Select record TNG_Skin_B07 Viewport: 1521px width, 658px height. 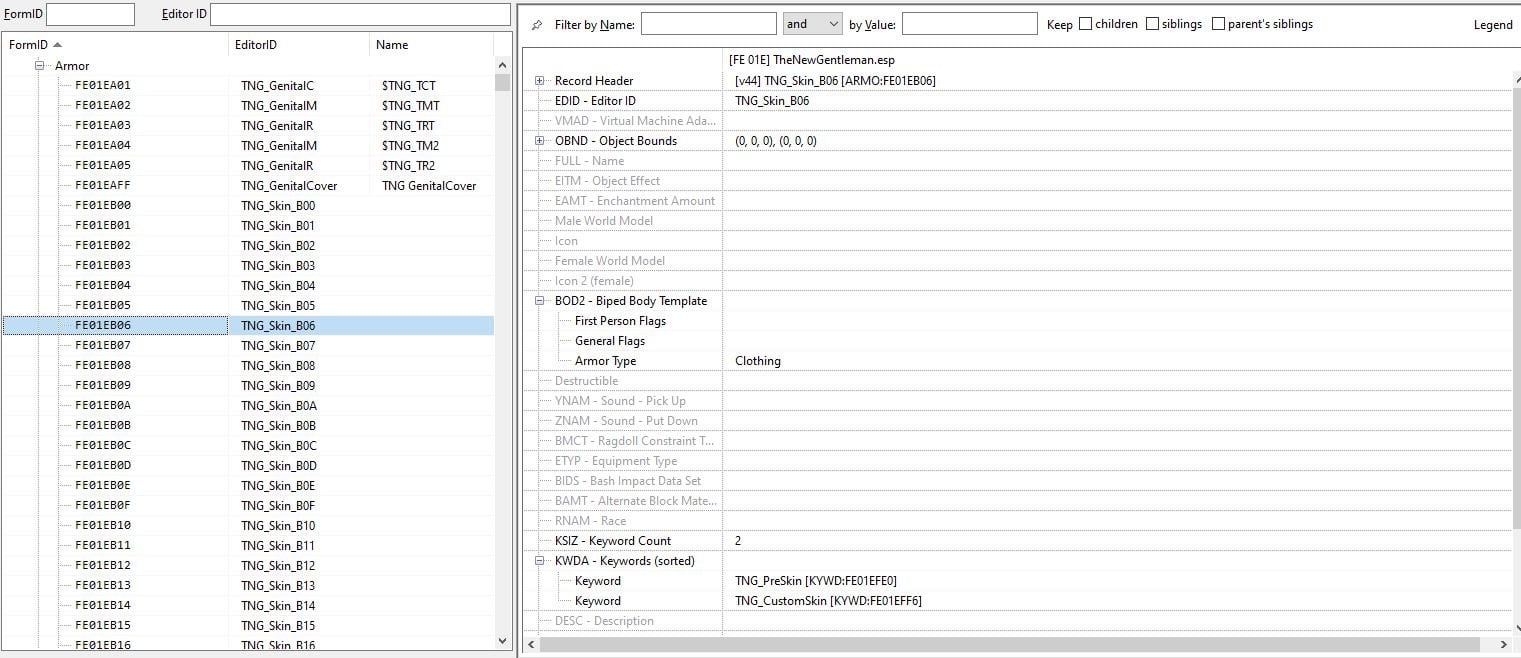[248, 346]
